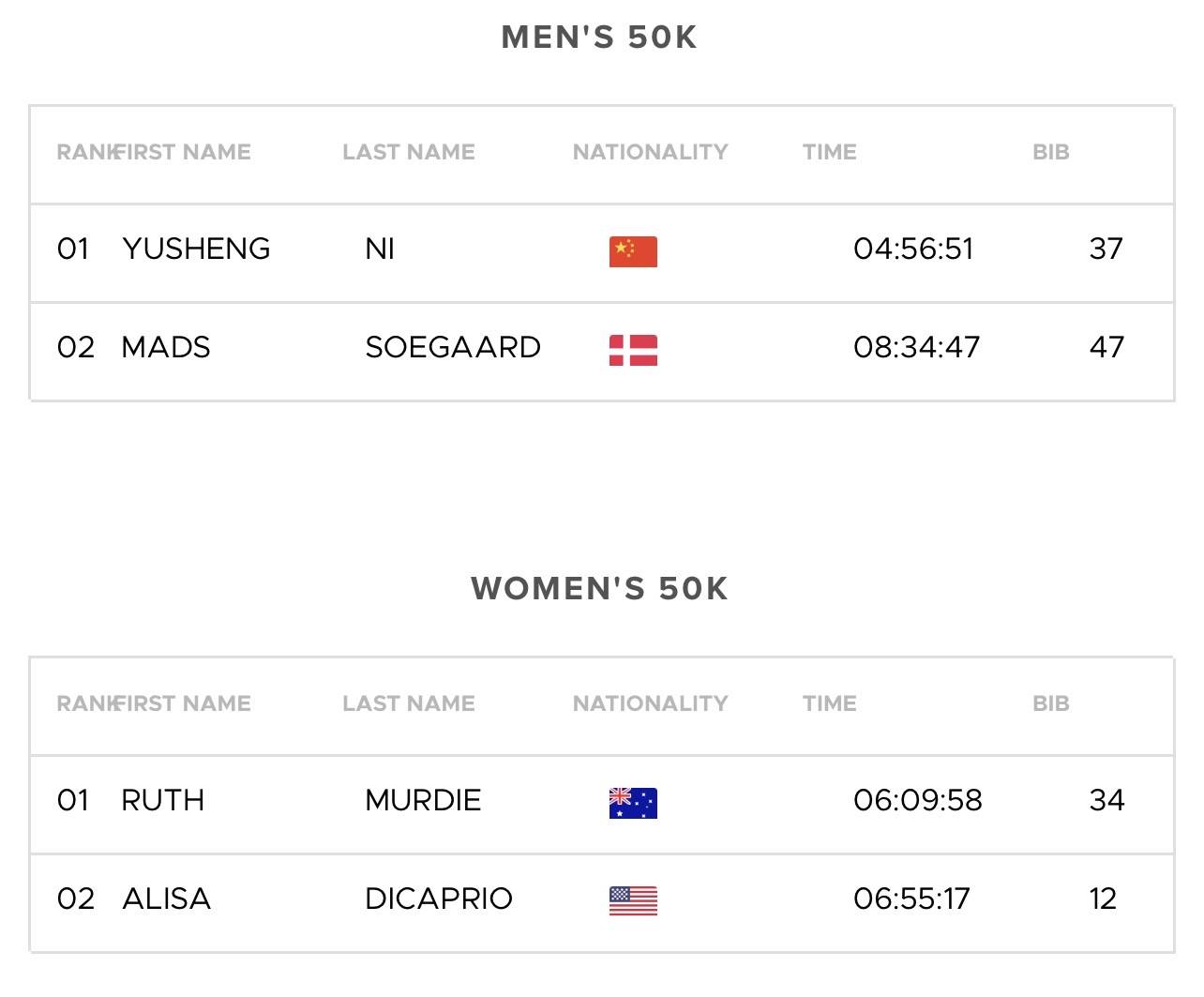Screen dimensions: 1204x997
Task: Click finish time 04:56:51
Action: point(913,249)
